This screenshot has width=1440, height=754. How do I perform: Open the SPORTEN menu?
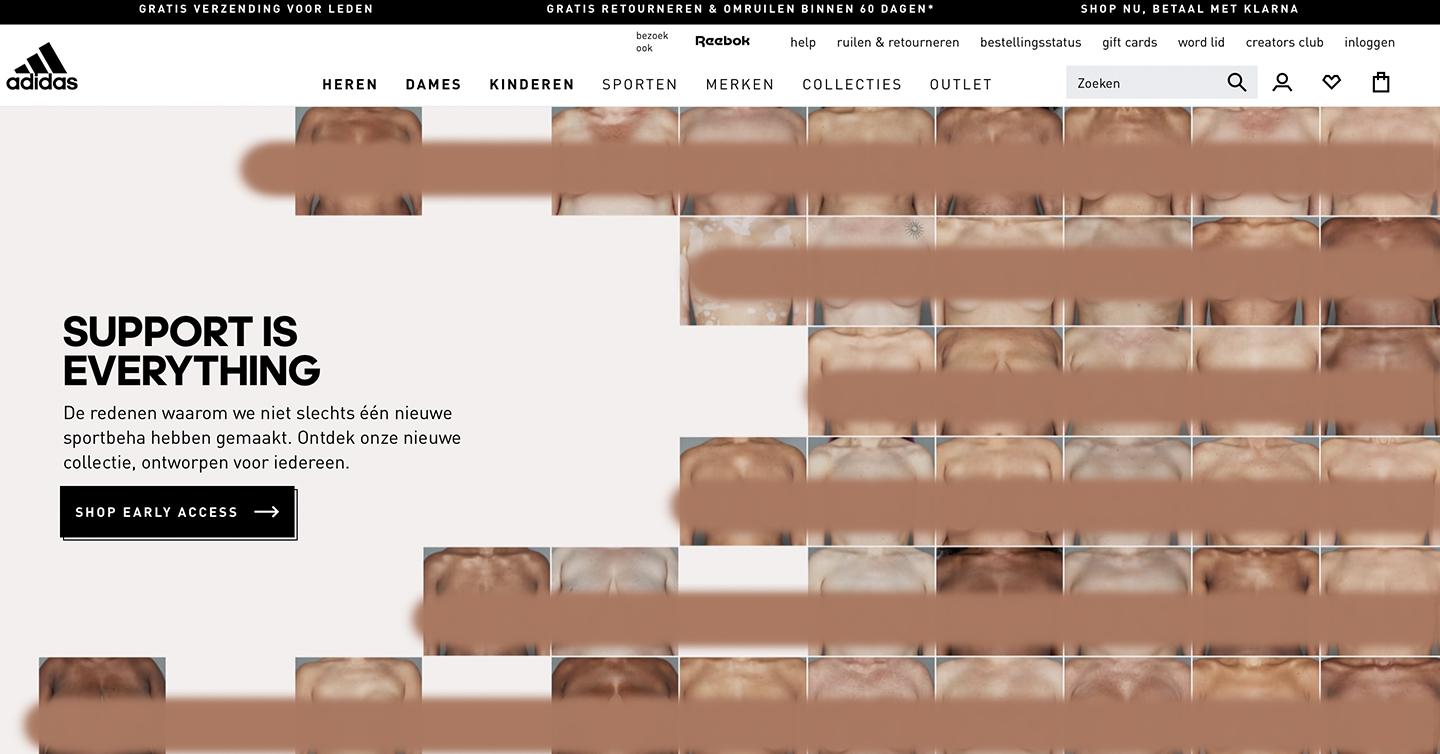(x=640, y=84)
